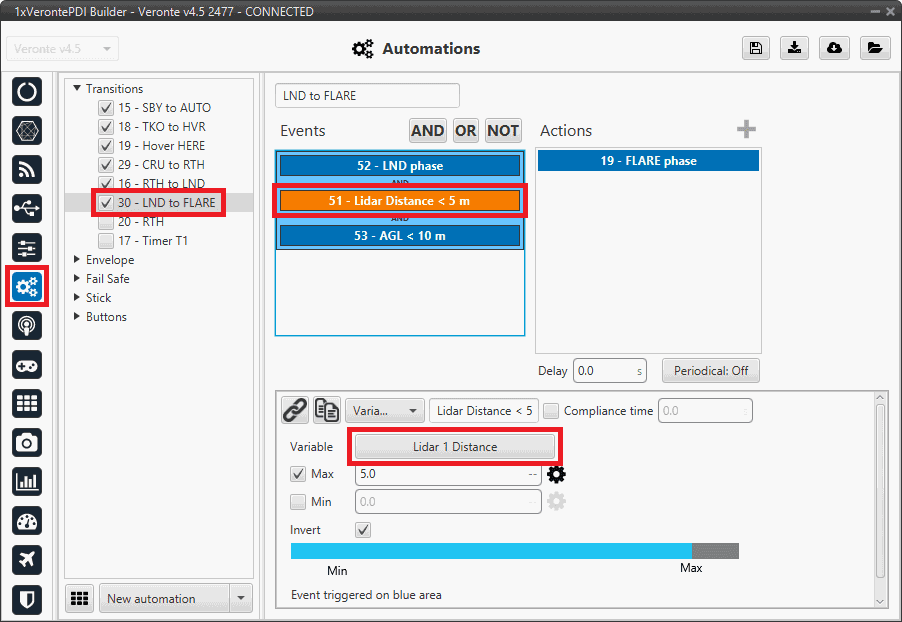The height and width of the screenshot is (622, 902).
Task: Open the camera panel from sidebar
Action: pyautogui.click(x=27, y=442)
